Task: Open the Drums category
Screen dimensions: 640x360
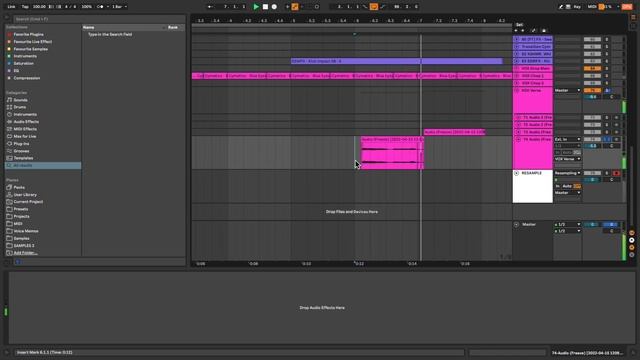Action: pyautogui.click(x=20, y=107)
